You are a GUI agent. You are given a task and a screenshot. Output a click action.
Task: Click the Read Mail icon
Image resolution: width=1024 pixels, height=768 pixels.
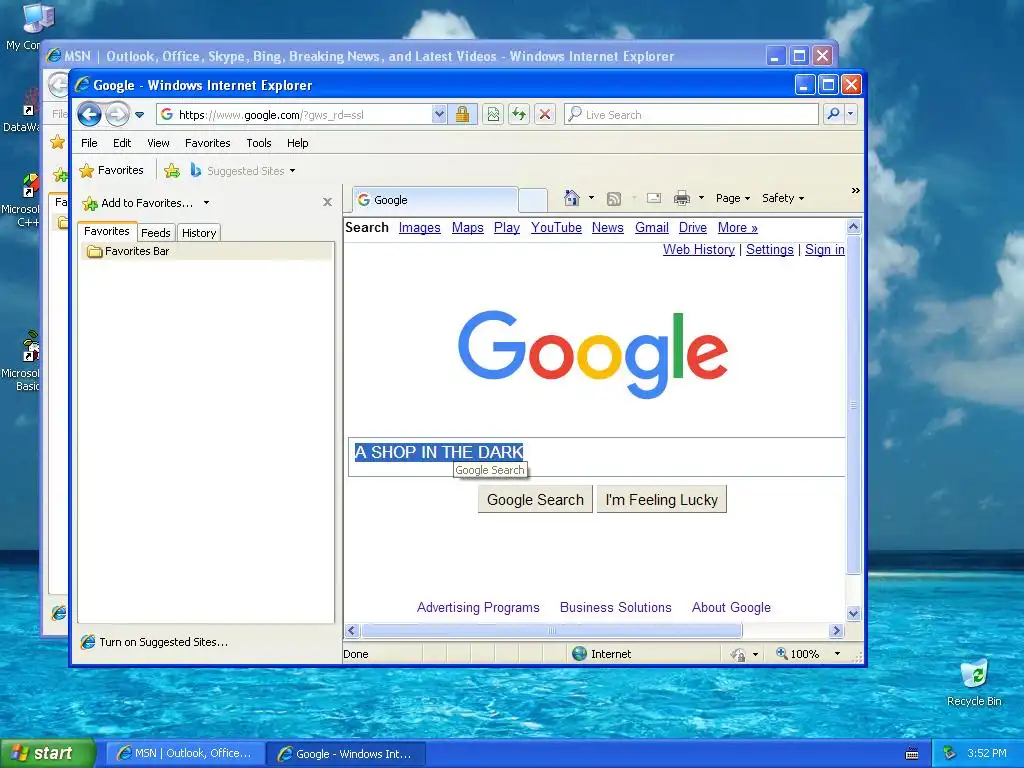coord(654,198)
